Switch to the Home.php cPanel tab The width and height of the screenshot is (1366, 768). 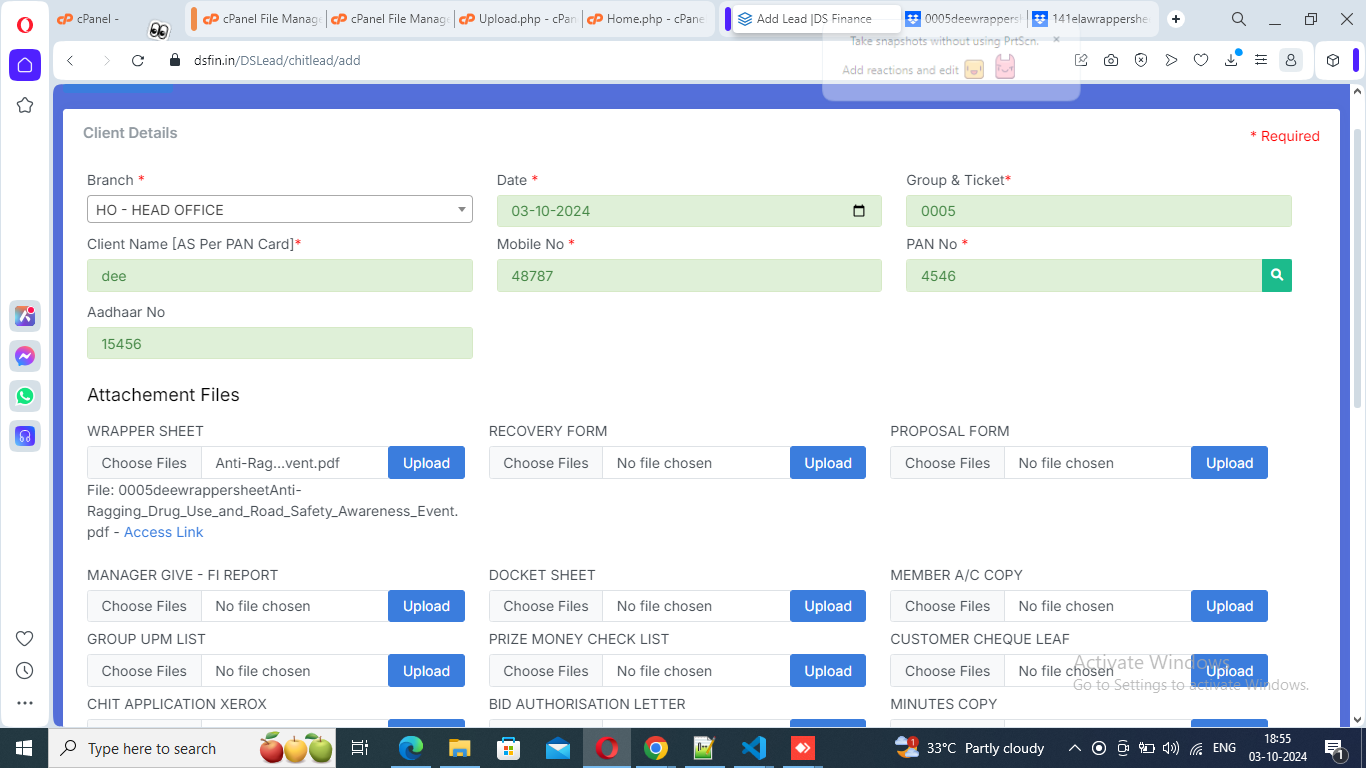(646, 19)
